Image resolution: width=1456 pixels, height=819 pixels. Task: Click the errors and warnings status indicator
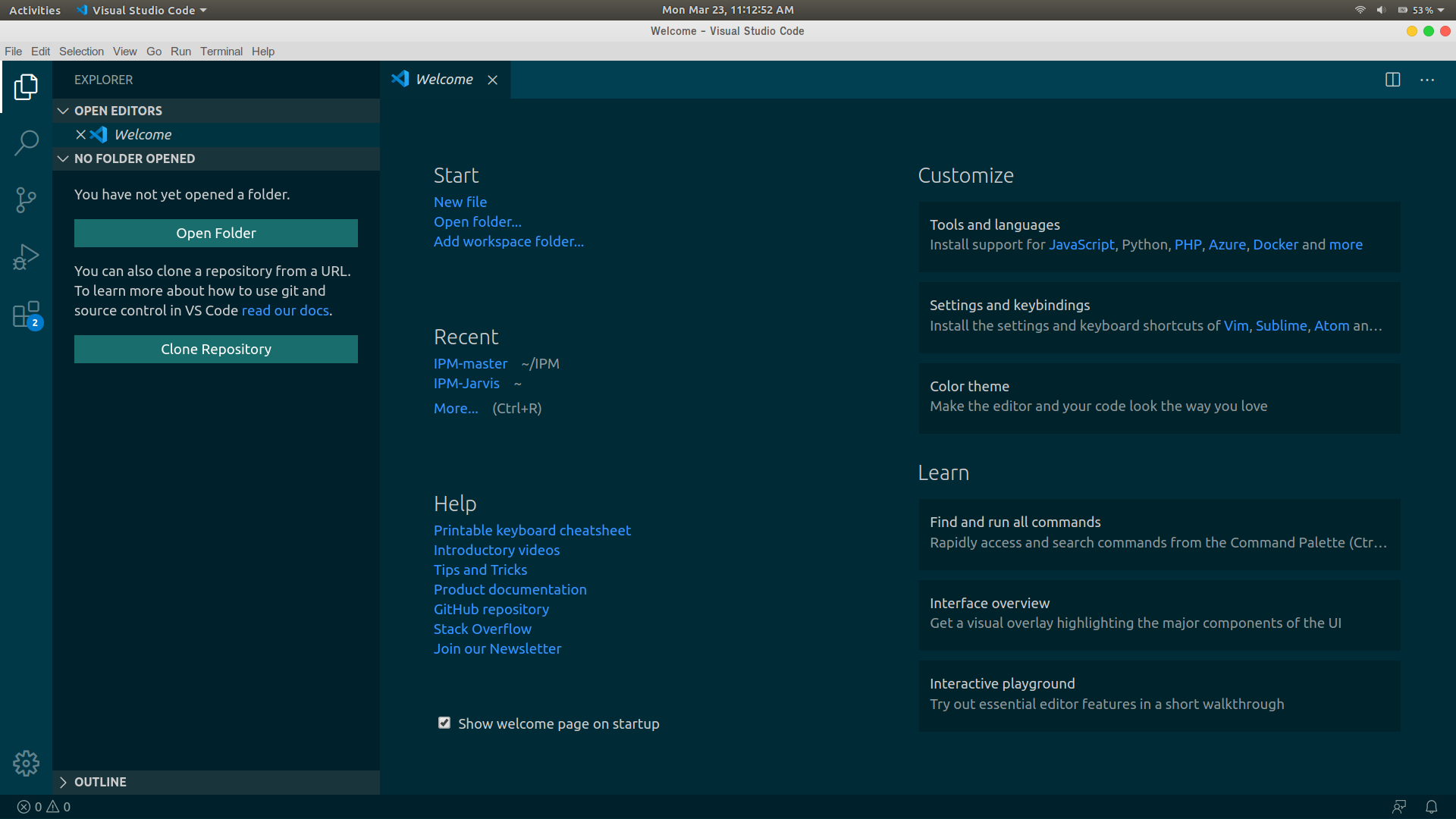(44, 807)
